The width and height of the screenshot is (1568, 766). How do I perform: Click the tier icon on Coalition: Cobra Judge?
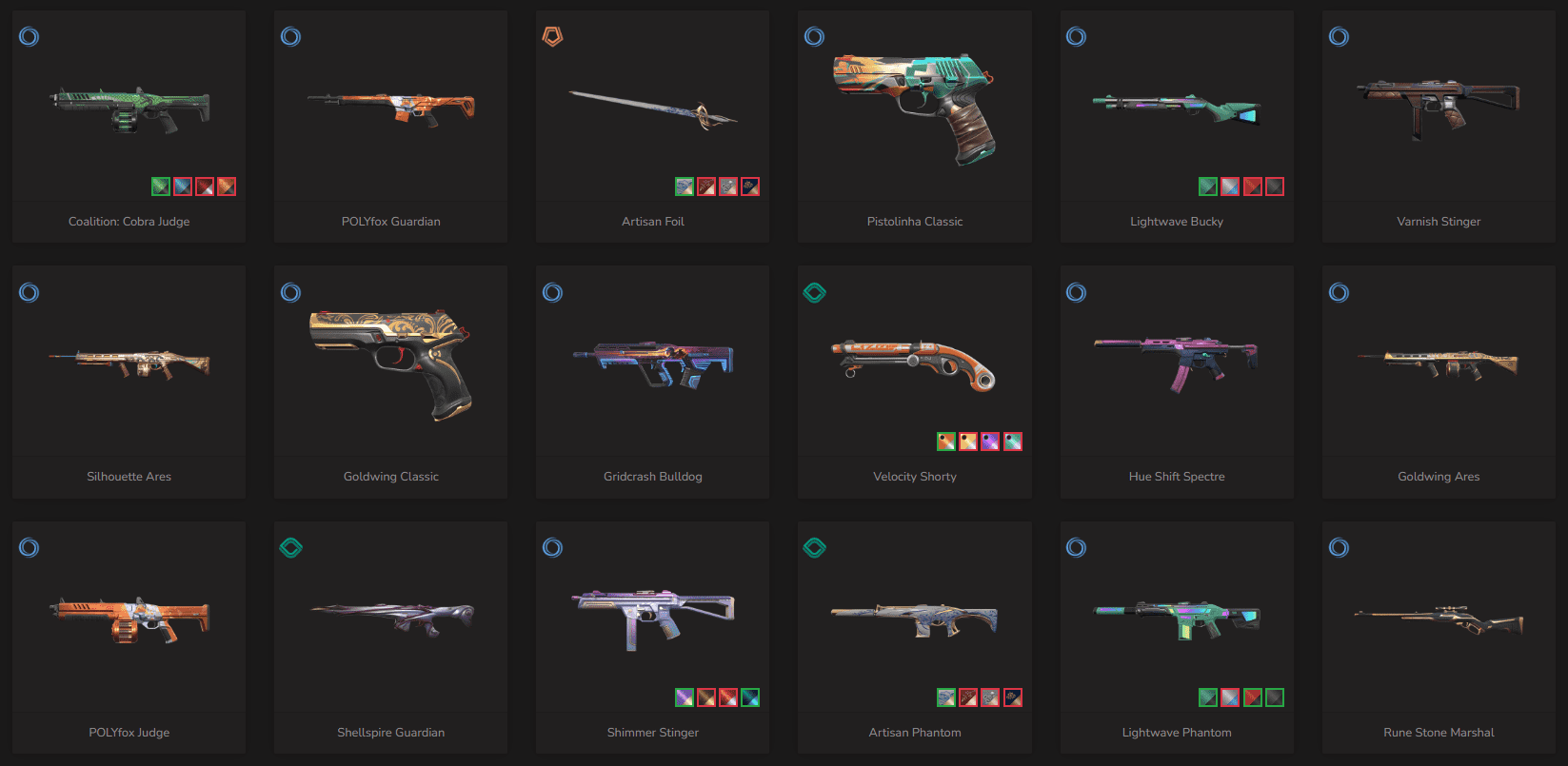[x=29, y=36]
